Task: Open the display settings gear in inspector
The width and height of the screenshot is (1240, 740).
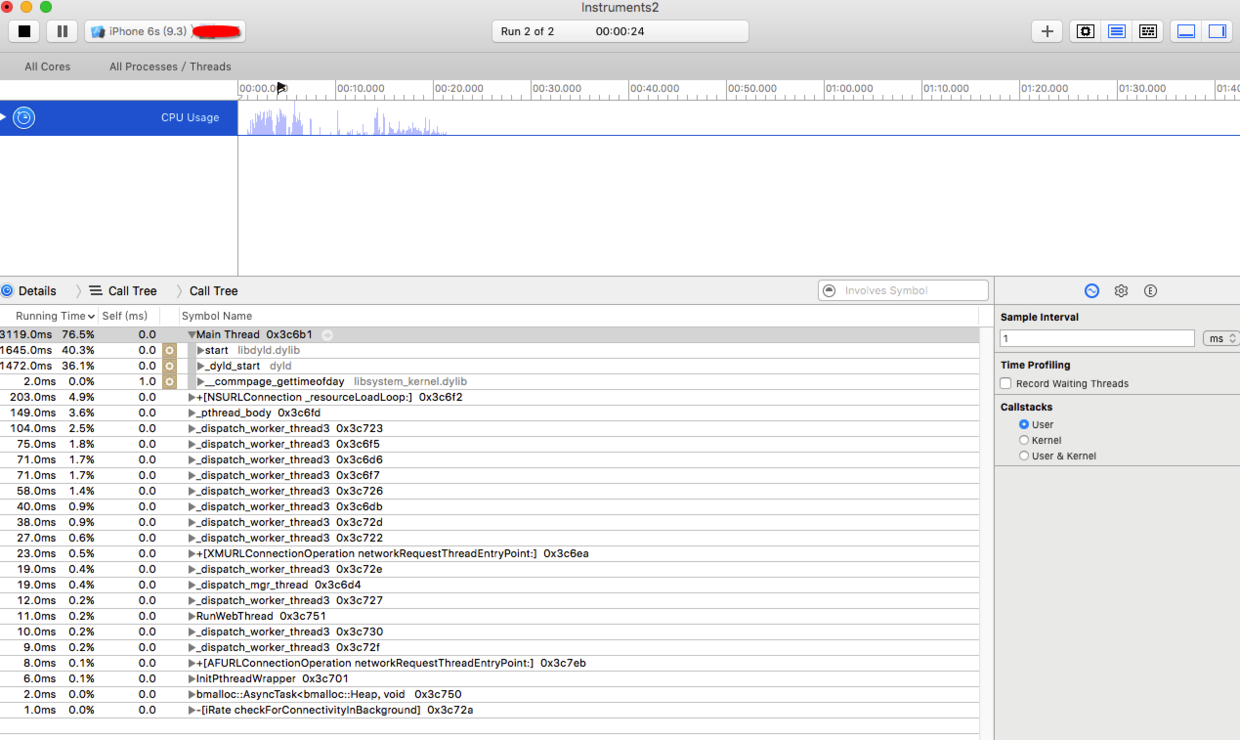Action: tap(1121, 291)
